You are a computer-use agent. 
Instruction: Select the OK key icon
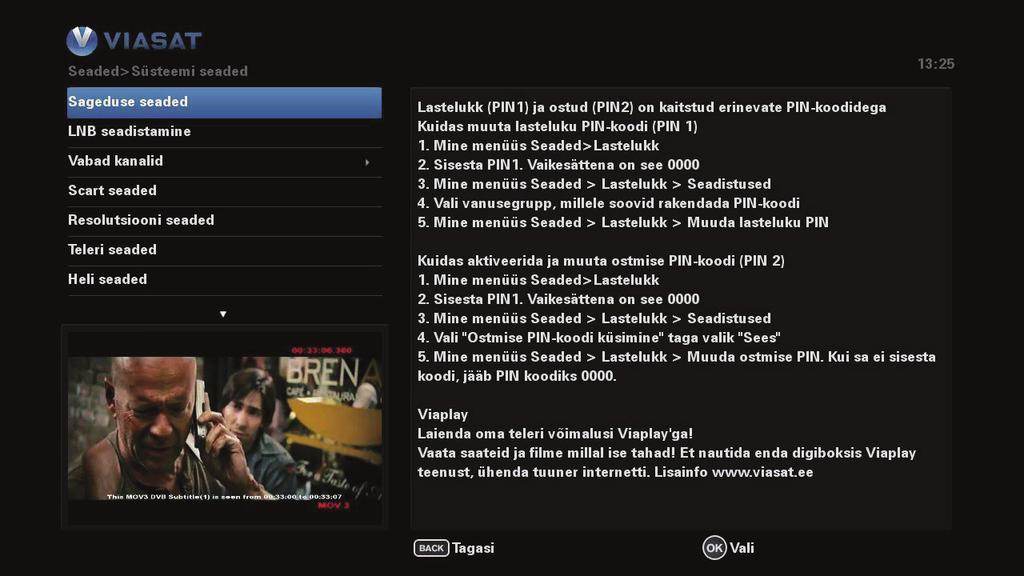714,548
